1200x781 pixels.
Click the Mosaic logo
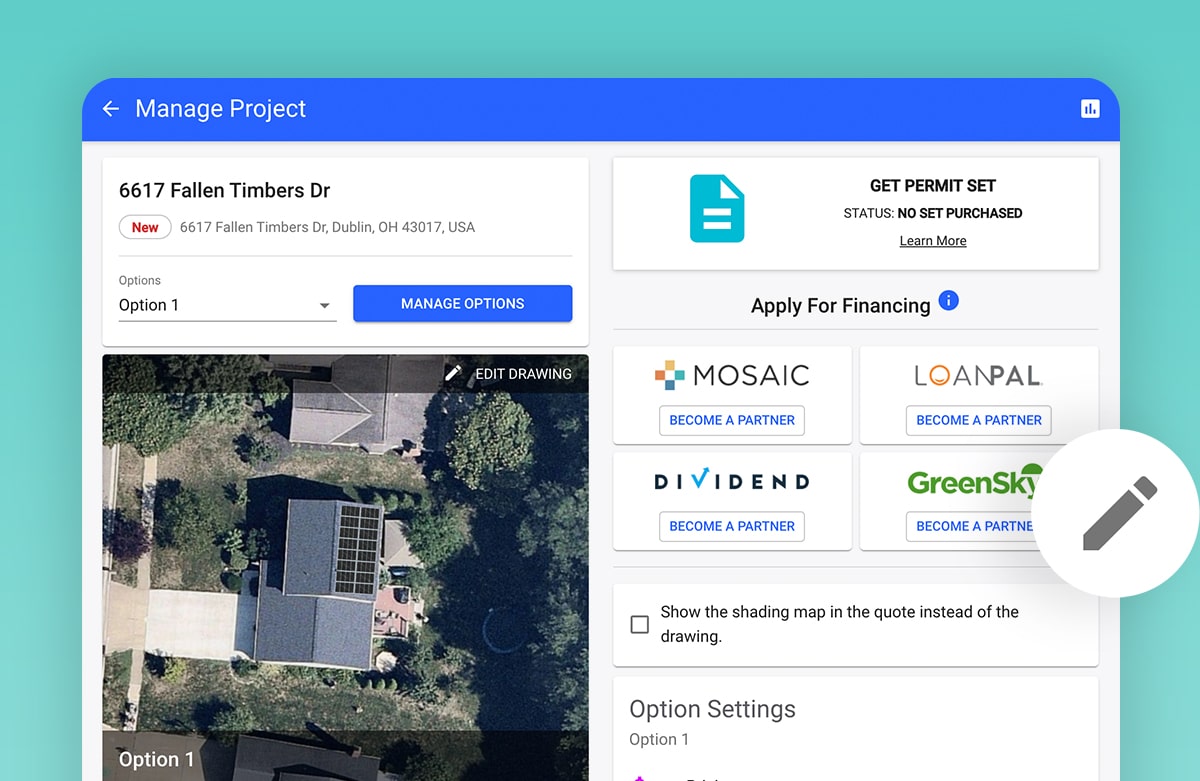(x=732, y=376)
